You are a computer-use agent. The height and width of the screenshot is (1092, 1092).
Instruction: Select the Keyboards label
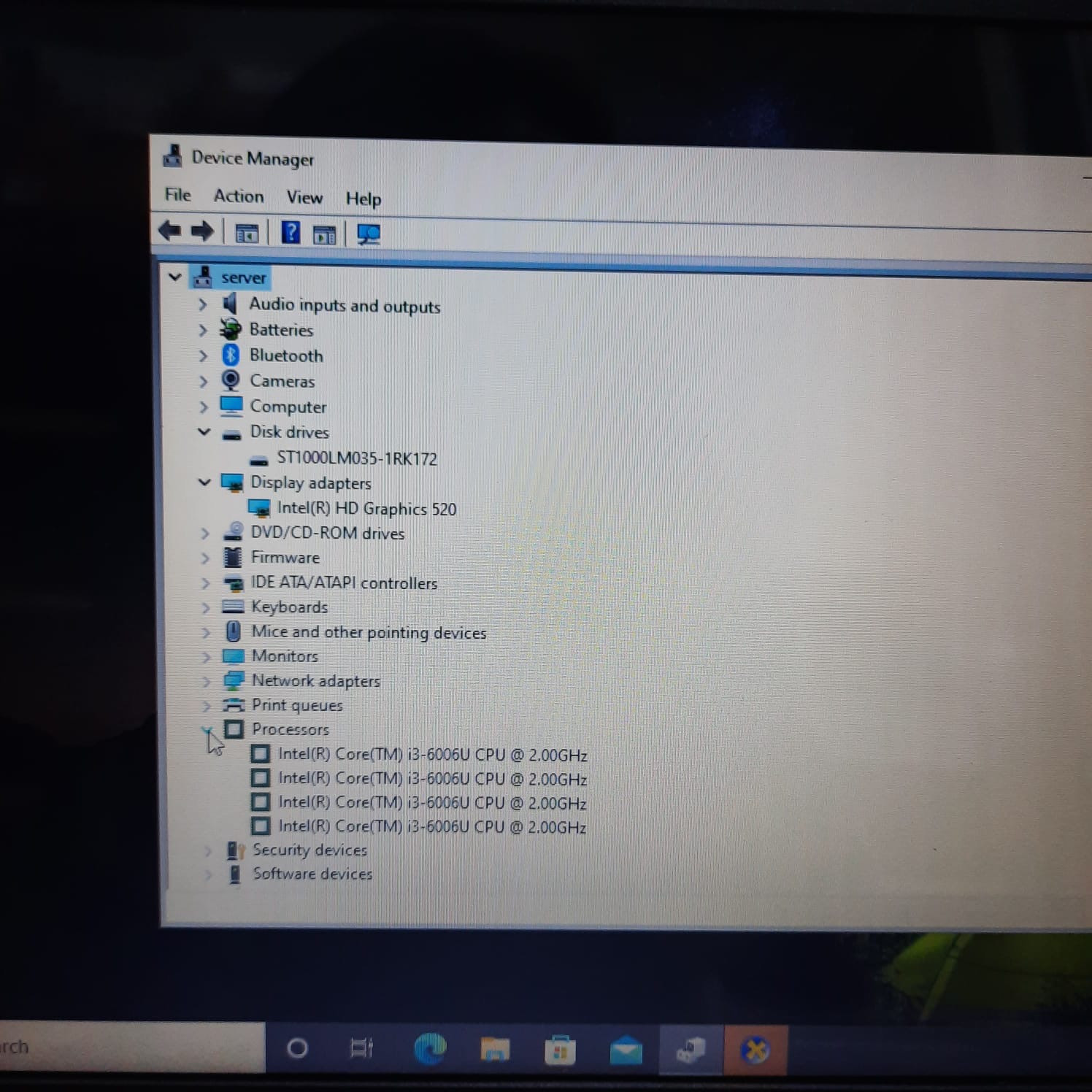click(290, 607)
